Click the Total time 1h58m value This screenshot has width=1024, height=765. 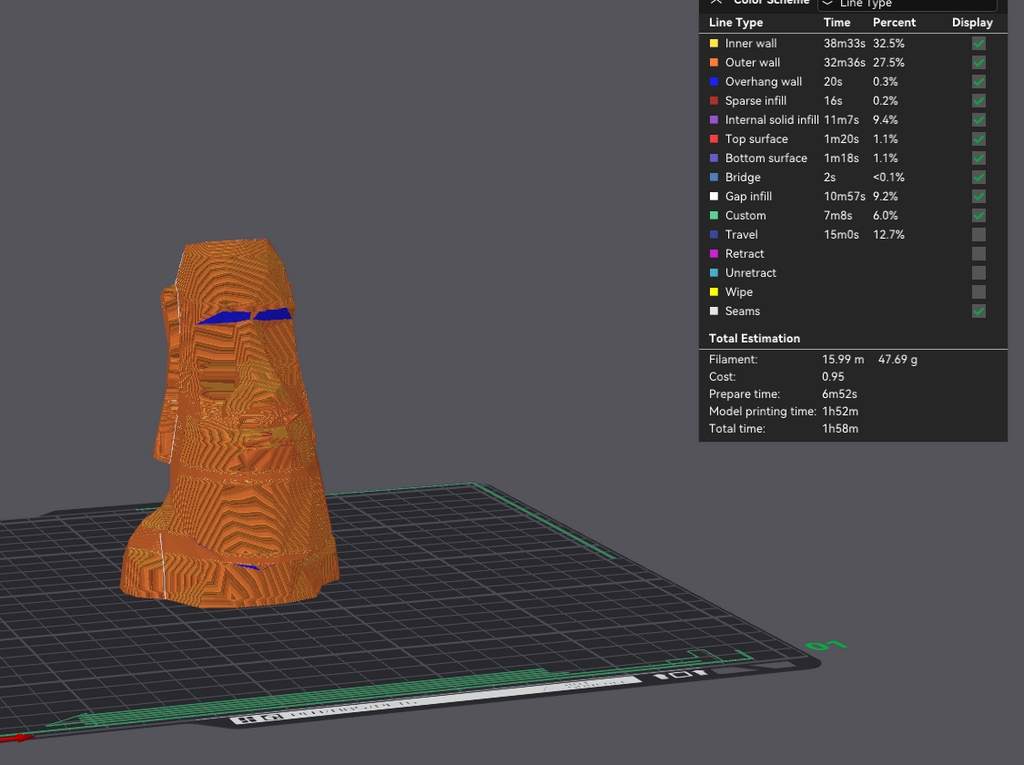840,429
